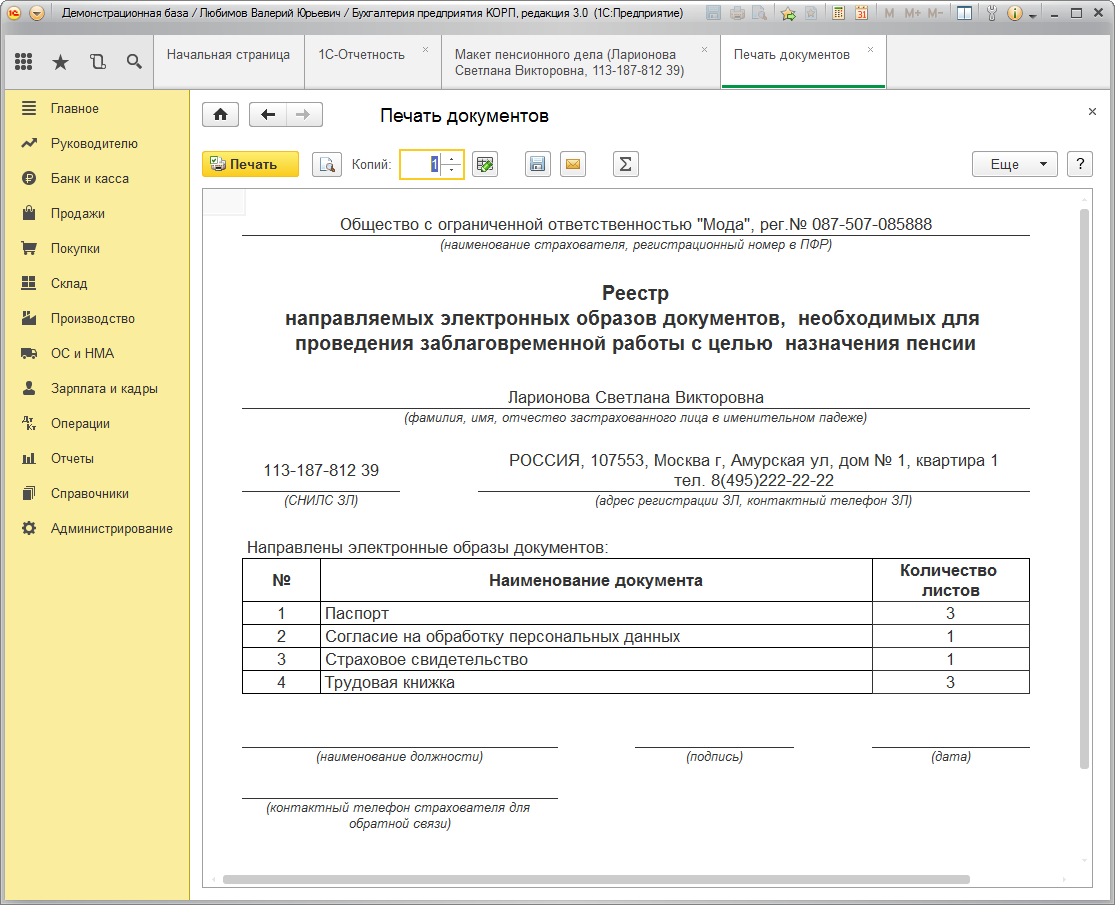The height and width of the screenshot is (905, 1115).
Task: Open the Зарплата и кадры section
Action: tap(104, 389)
